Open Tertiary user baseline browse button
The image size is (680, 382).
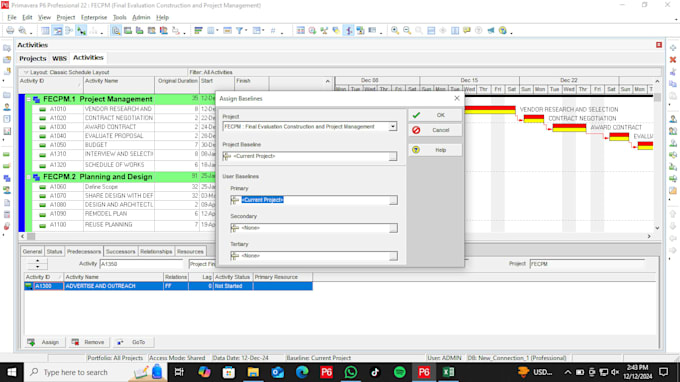coord(393,256)
